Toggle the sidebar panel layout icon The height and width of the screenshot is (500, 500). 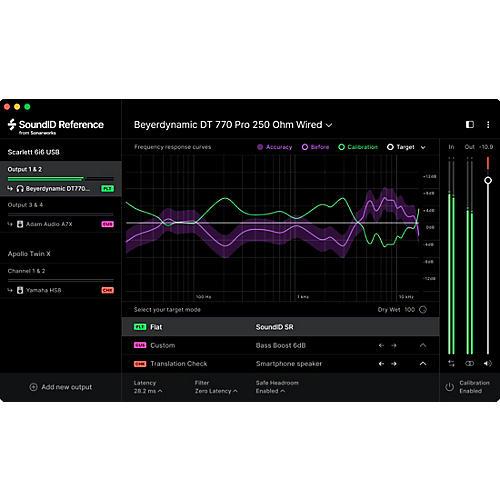470,124
